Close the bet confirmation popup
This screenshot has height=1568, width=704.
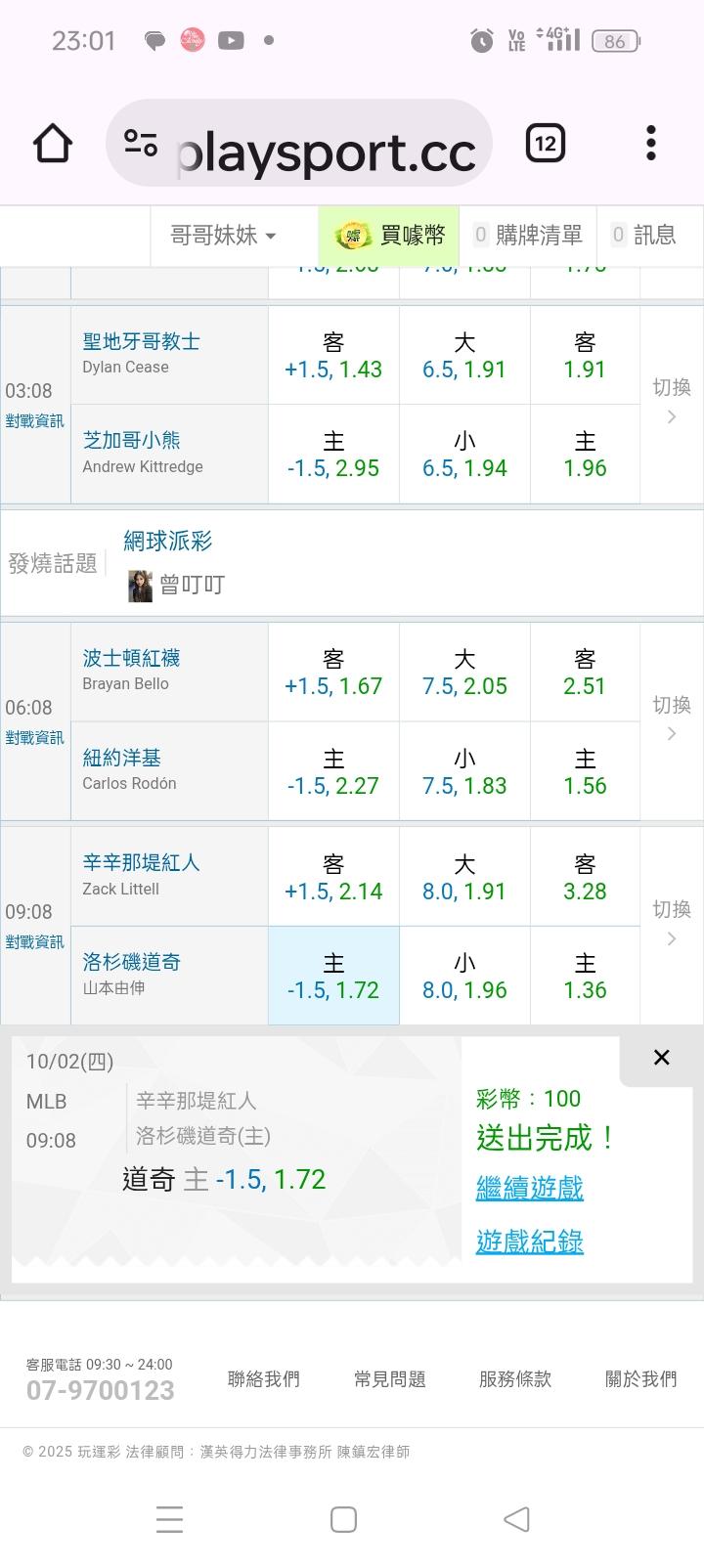tap(661, 1057)
